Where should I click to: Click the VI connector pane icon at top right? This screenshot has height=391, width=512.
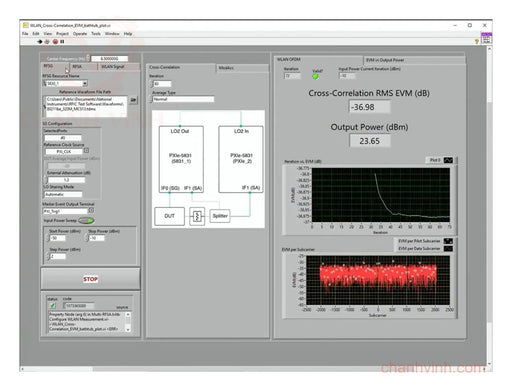point(486,38)
